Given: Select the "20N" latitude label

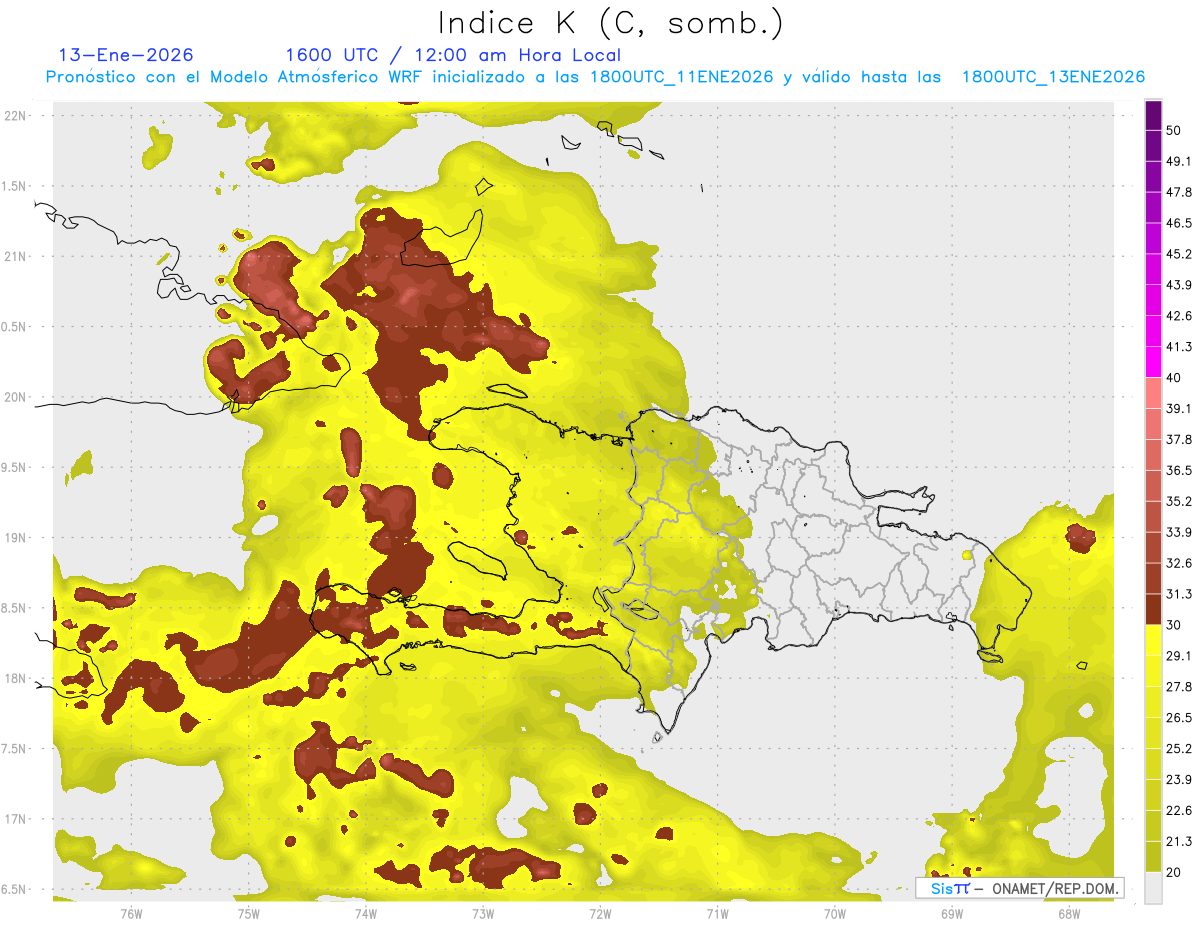Looking at the screenshot, I should (15, 397).
